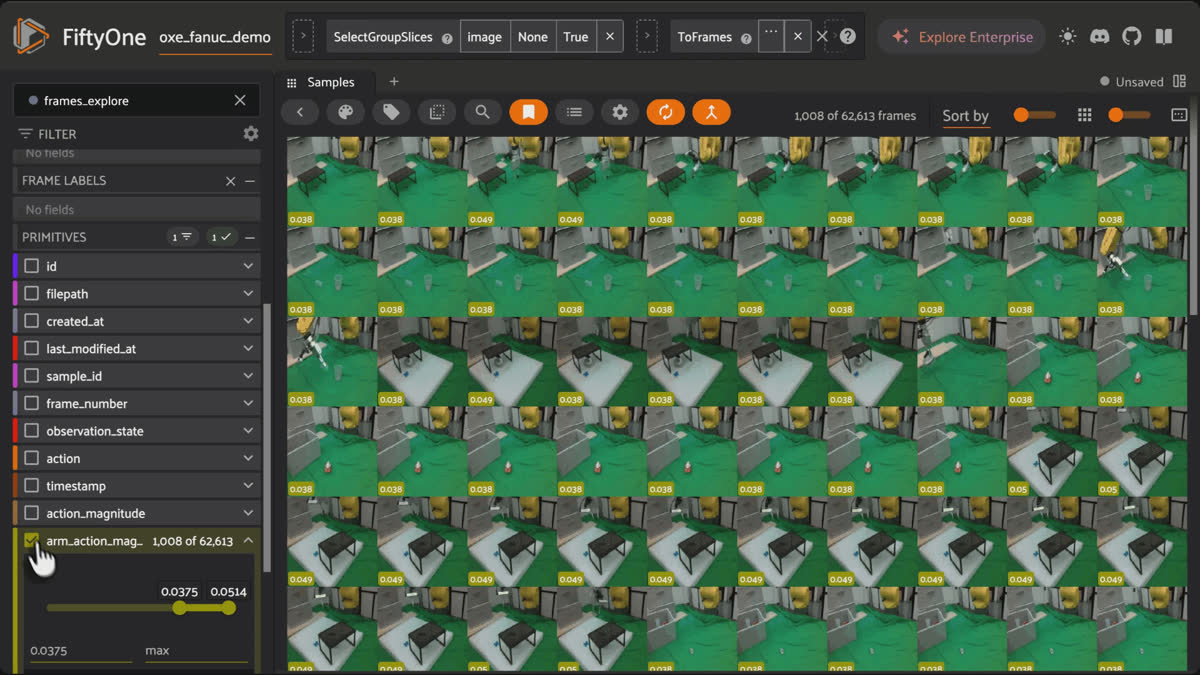
Task: Click the primitives '1' filters badge
Action: point(182,237)
